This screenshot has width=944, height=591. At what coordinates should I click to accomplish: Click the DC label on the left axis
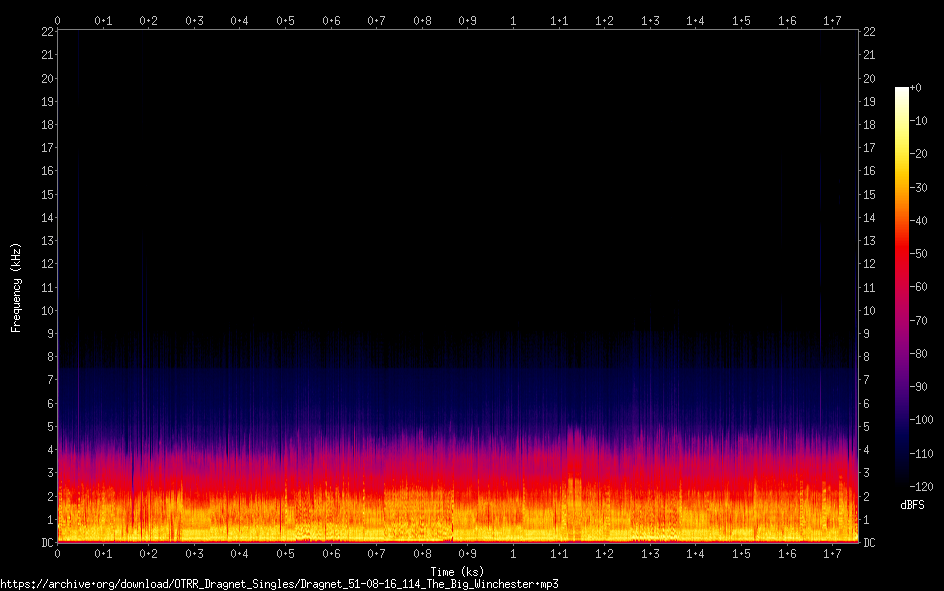[x=46, y=543]
